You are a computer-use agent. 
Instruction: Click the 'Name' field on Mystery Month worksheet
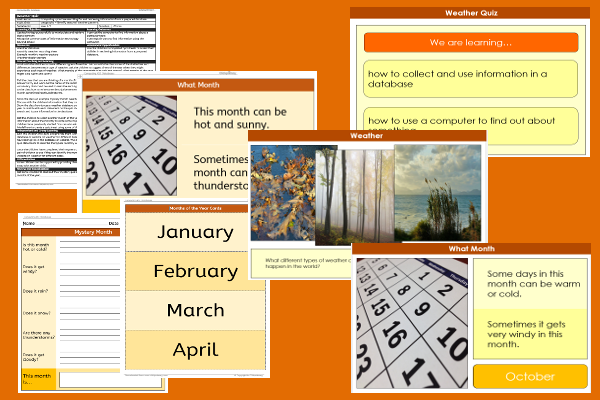pos(29,223)
